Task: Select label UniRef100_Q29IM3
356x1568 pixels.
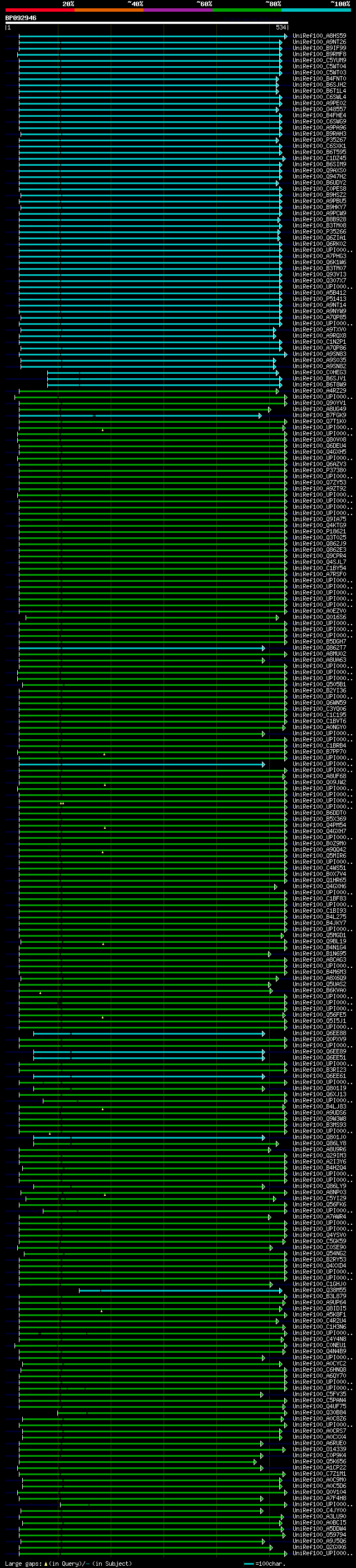Action: 319,1156
